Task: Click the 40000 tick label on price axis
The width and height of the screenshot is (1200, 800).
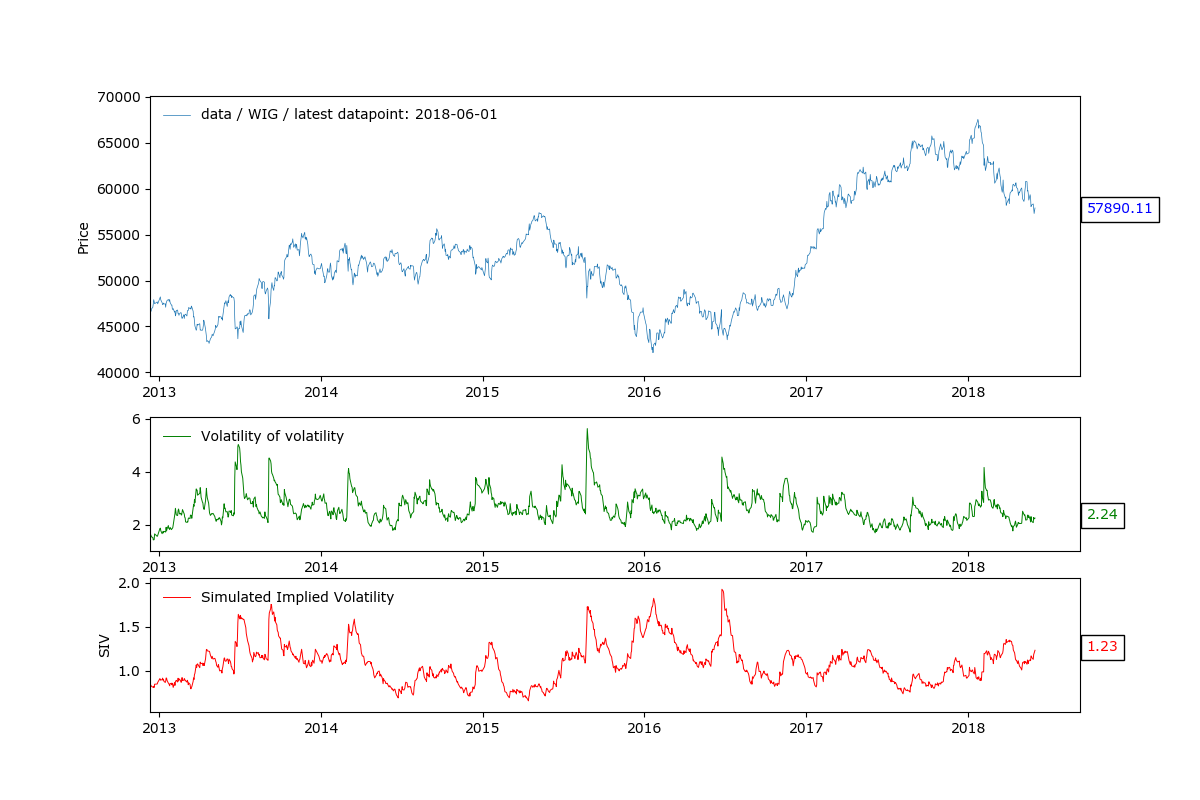Action: point(119,373)
